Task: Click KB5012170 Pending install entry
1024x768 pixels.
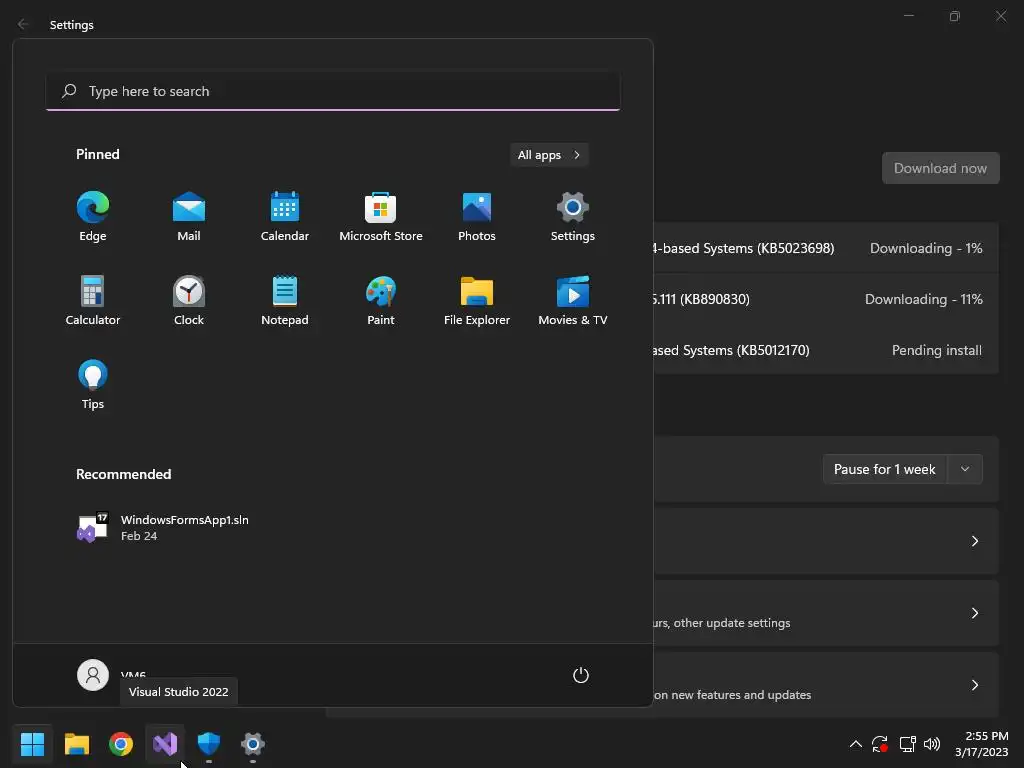Action: [826, 350]
